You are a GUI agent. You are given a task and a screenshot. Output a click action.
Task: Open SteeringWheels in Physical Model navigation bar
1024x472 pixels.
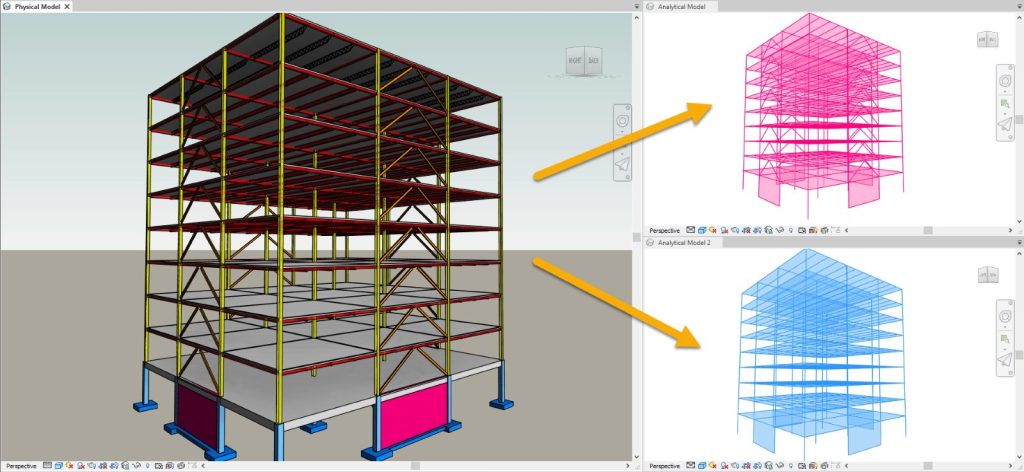pos(622,121)
